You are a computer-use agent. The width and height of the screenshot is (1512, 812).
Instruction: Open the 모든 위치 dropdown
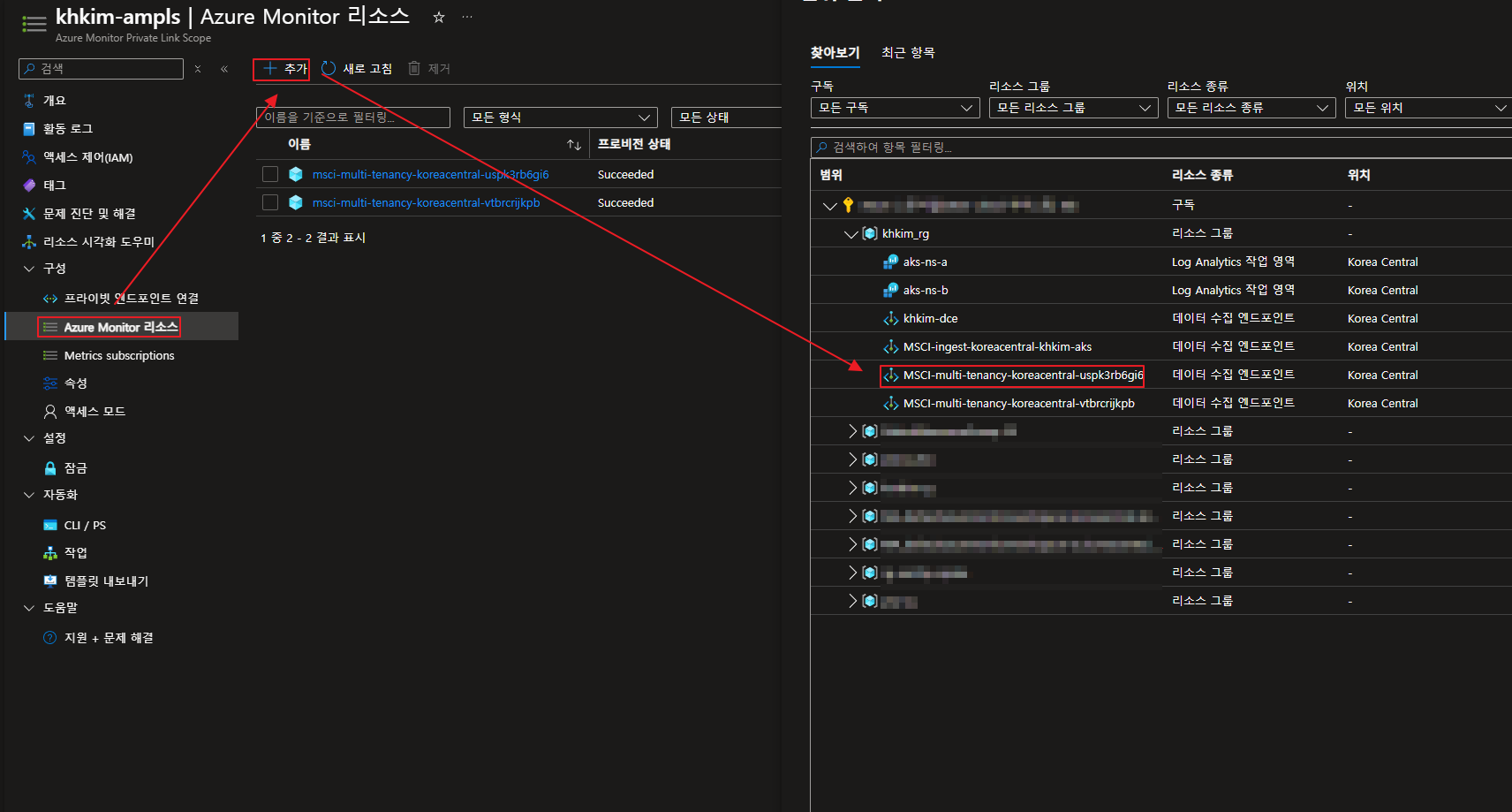click(1428, 108)
